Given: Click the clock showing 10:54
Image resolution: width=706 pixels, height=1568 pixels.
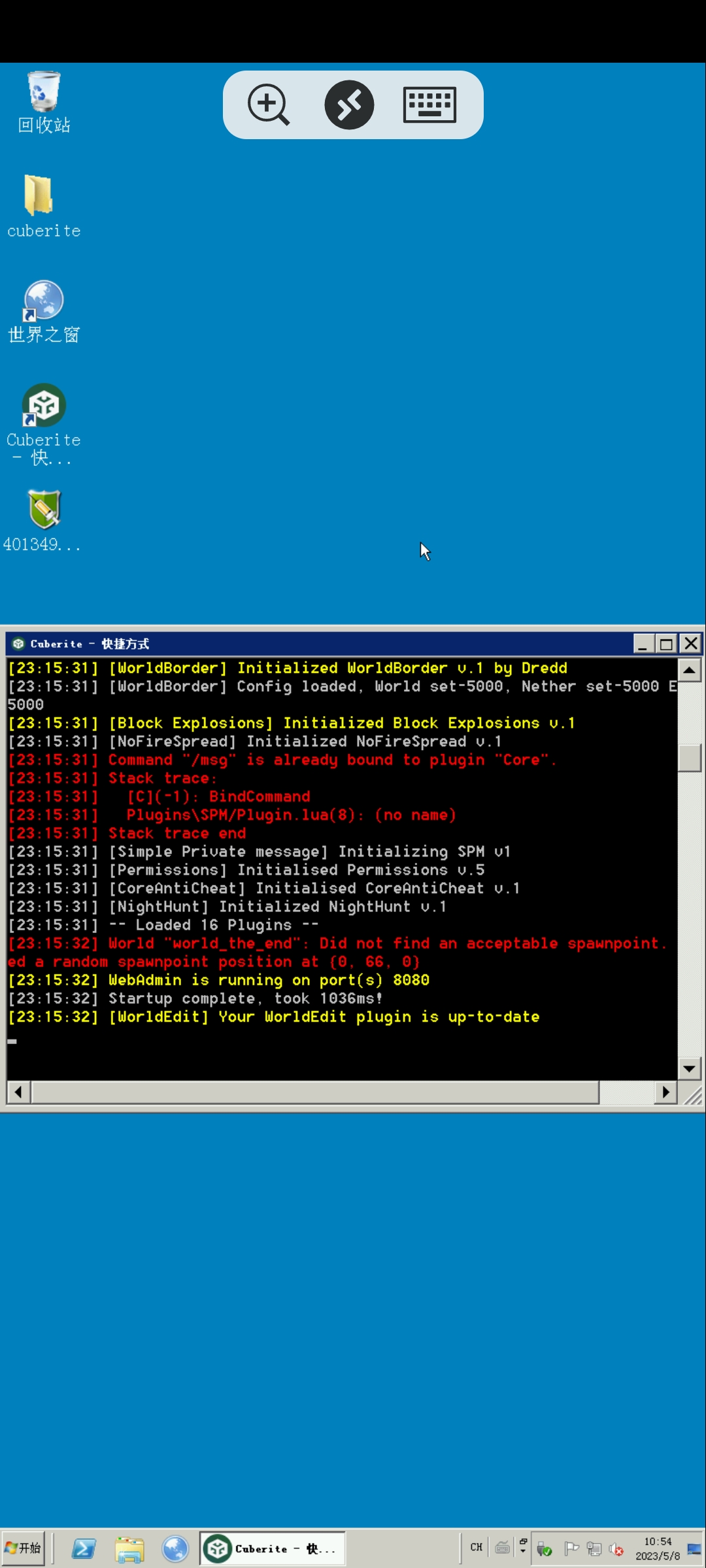Looking at the screenshot, I should pos(658,1548).
